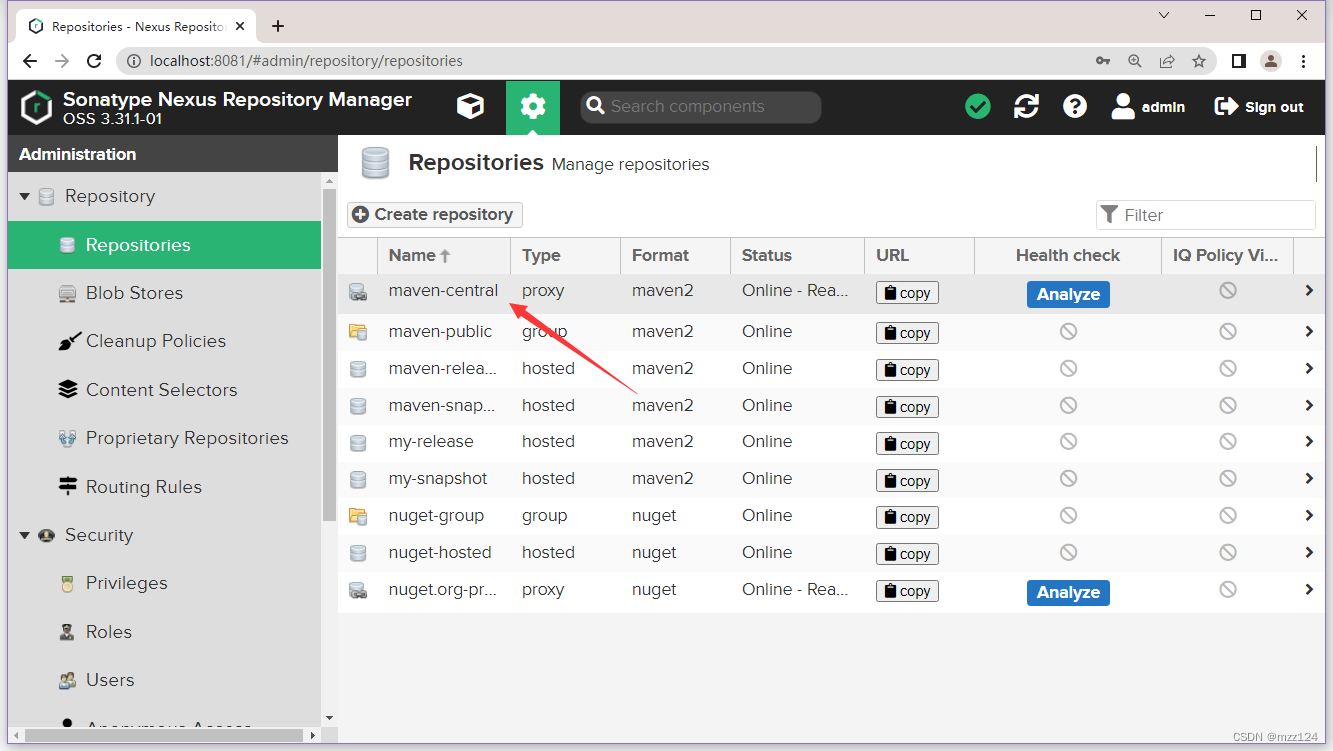Check the green system status icon
Screen dimensions: 1333x751
(978, 106)
